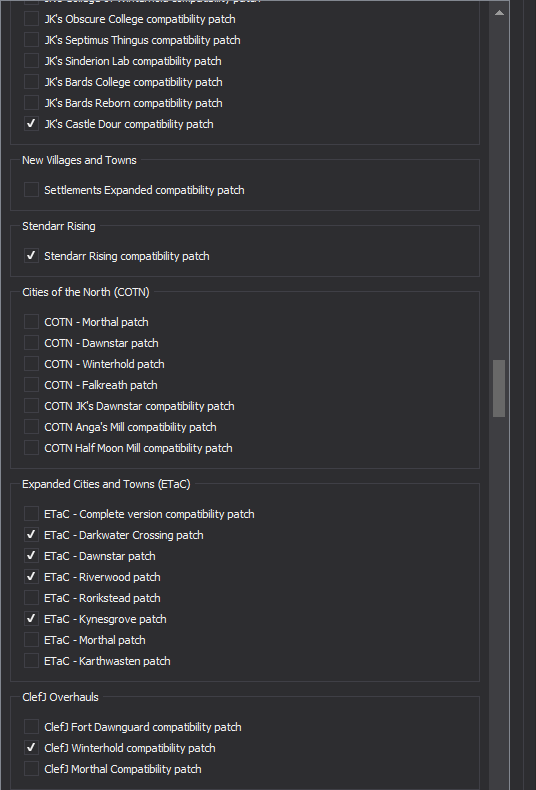Tick COTN Half Moon Mill compatibility patch
Image resolution: width=536 pixels, height=790 pixels.
tap(31, 448)
